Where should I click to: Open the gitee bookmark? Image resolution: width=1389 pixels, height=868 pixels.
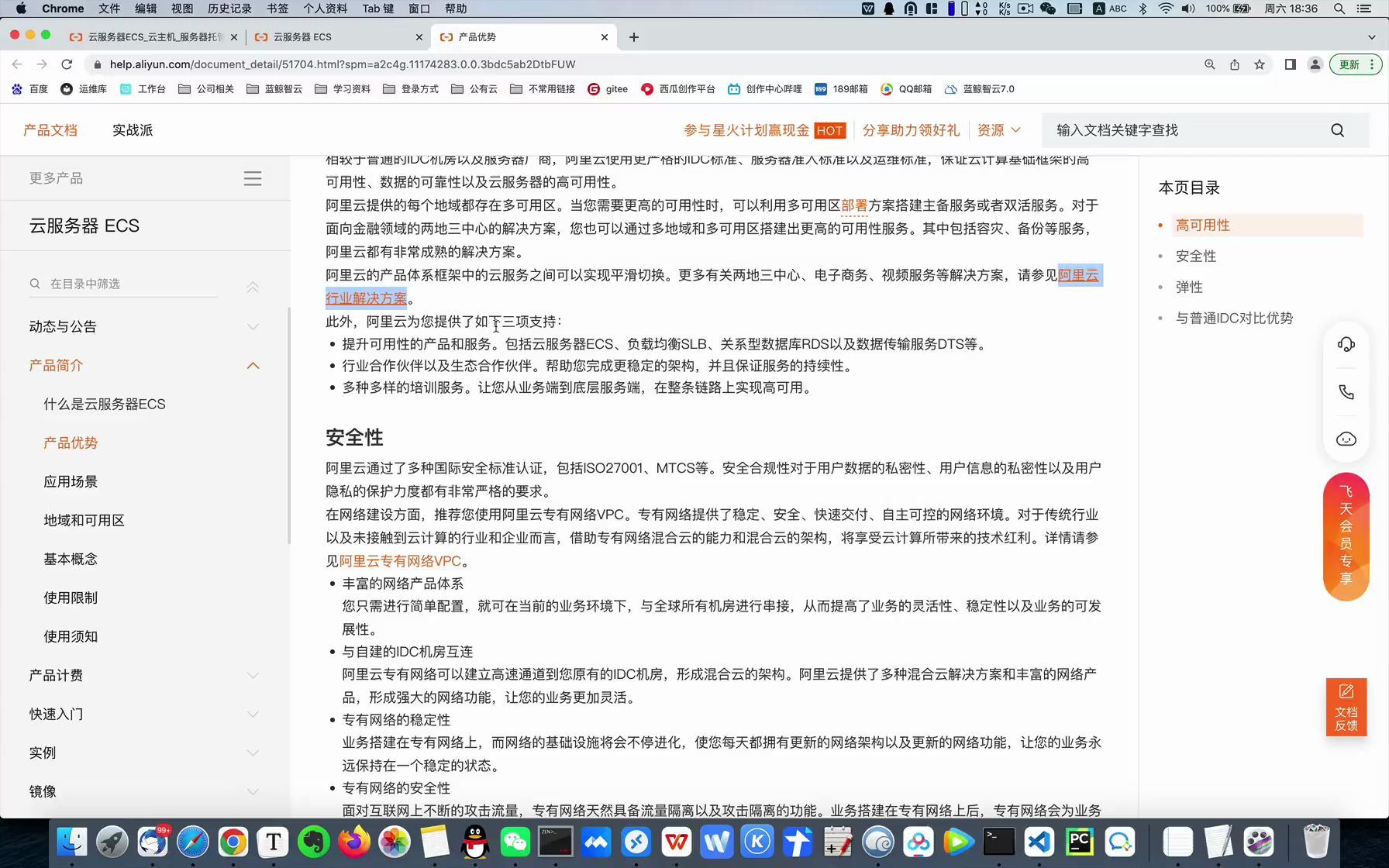[x=608, y=89]
